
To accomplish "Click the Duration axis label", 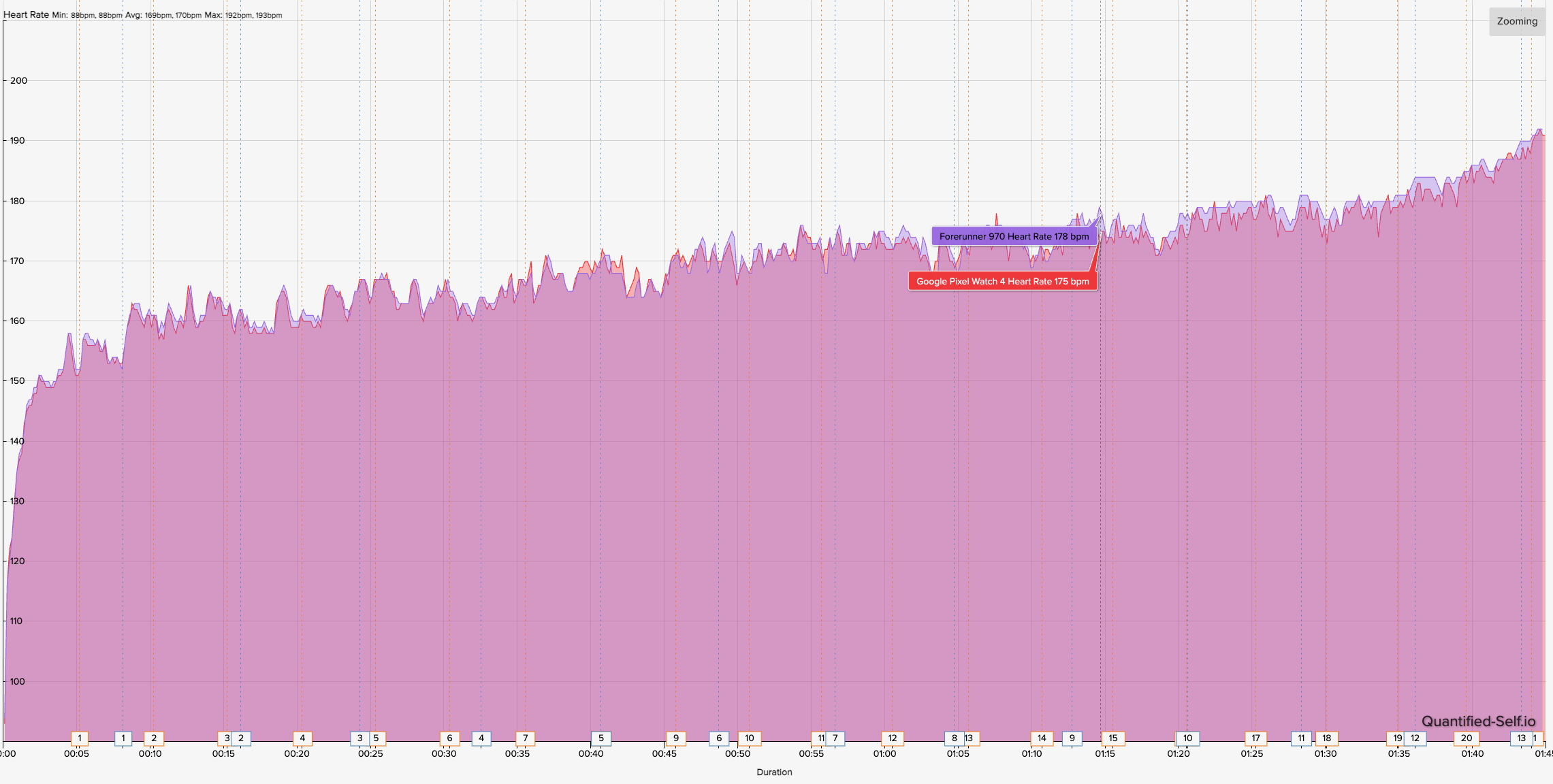I will click(775, 772).
